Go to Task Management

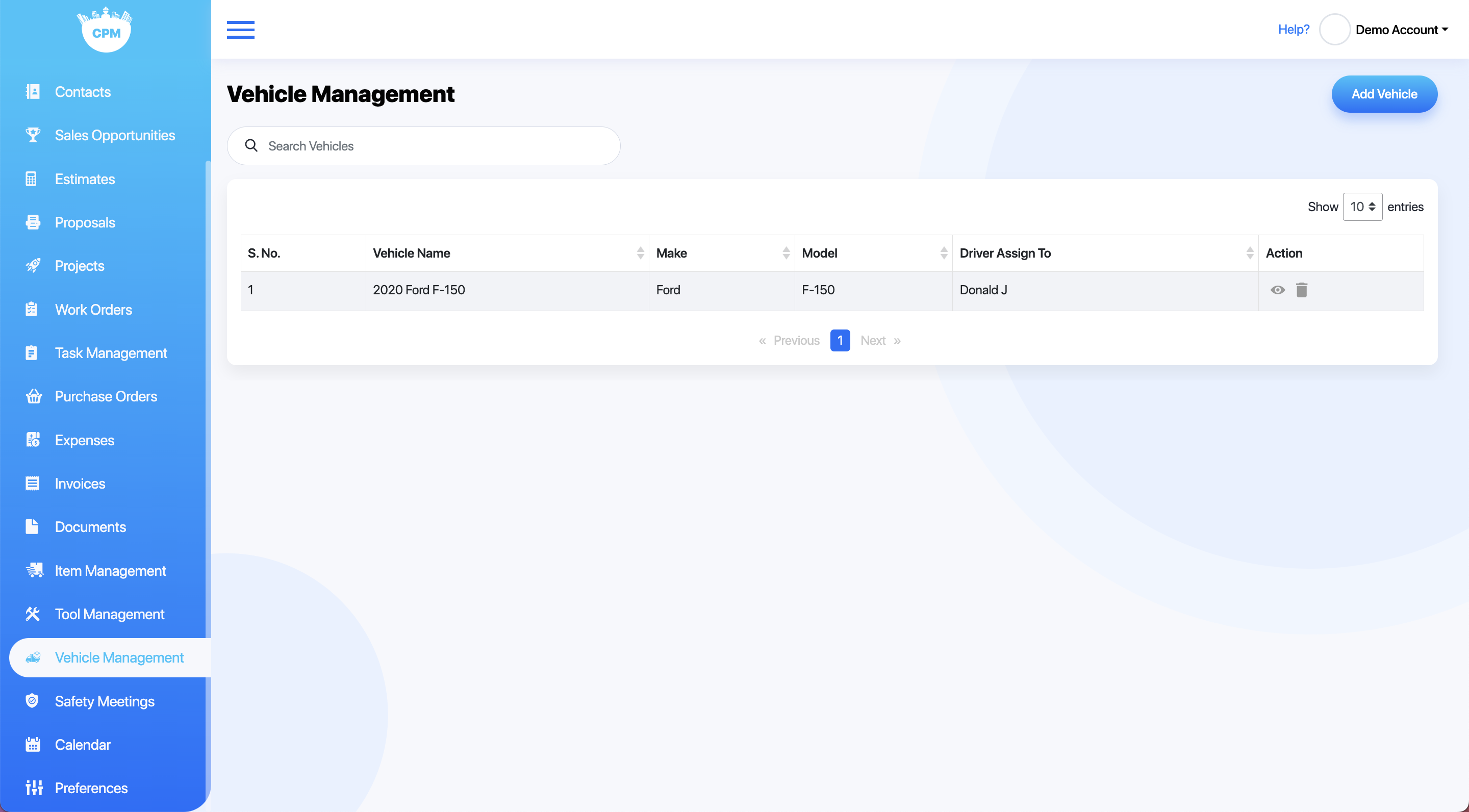click(111, 352)
